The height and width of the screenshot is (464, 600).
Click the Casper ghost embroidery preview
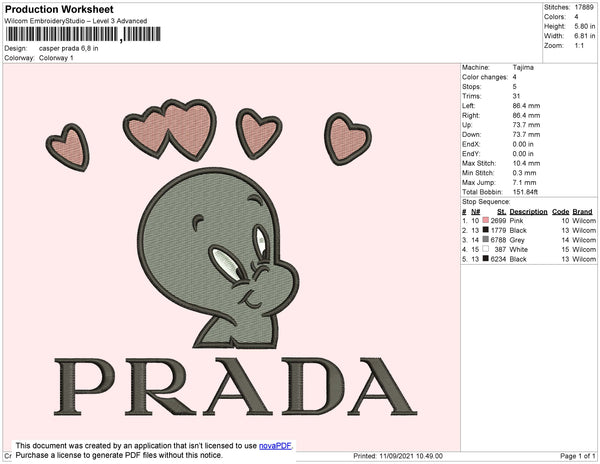point(218,258)
